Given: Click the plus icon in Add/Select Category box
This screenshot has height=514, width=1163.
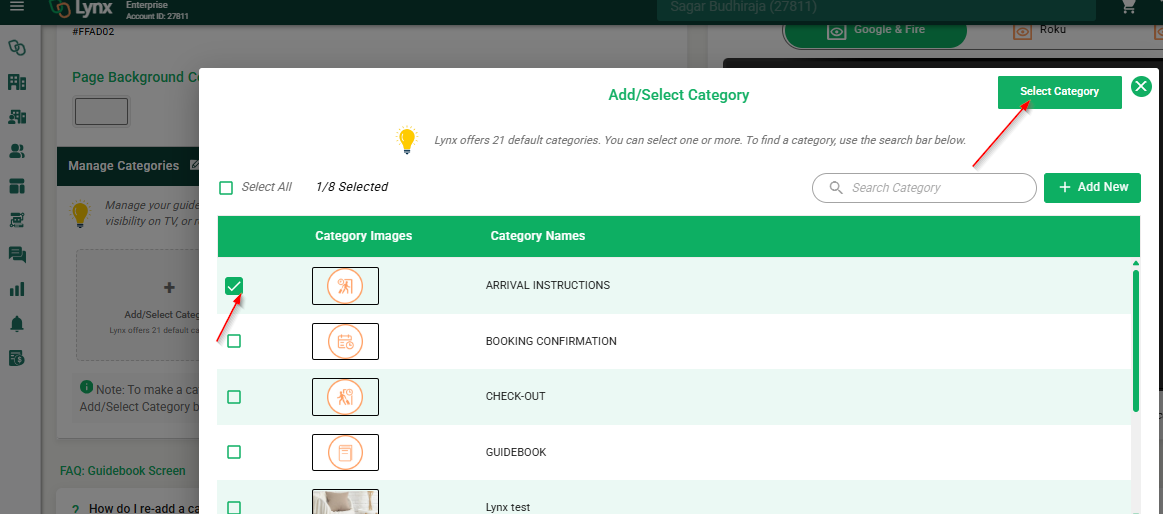Looking at the screenshot, I should click(x=169, y=288).
